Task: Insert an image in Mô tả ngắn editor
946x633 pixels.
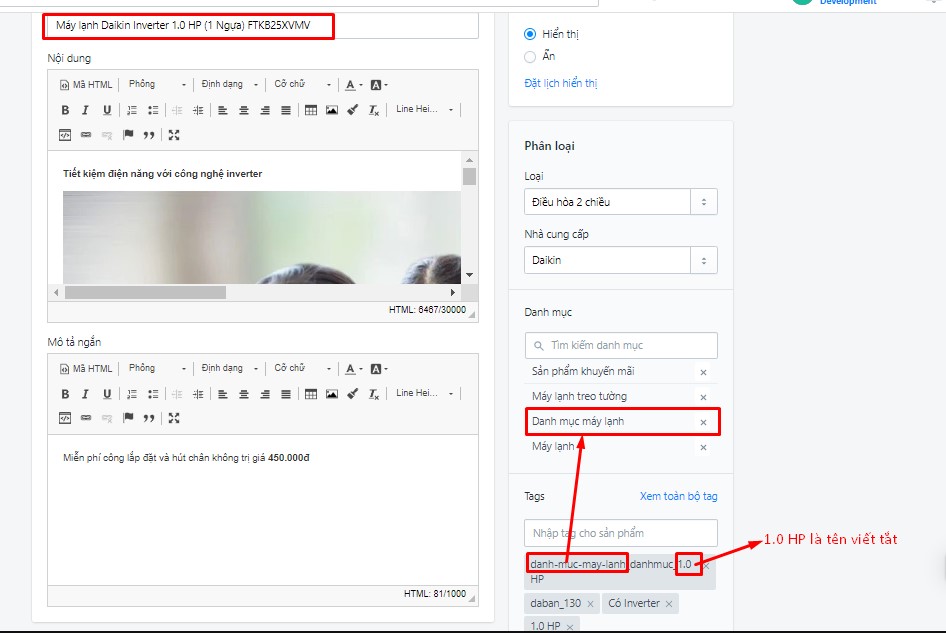Action: coord(332,394)
